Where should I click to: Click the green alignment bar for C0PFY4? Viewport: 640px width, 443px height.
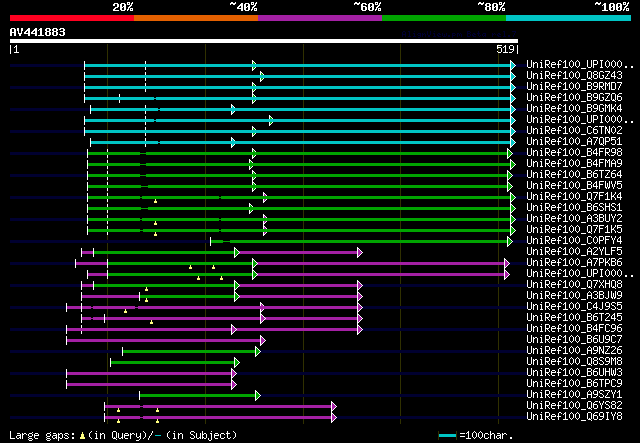point(361,242)
